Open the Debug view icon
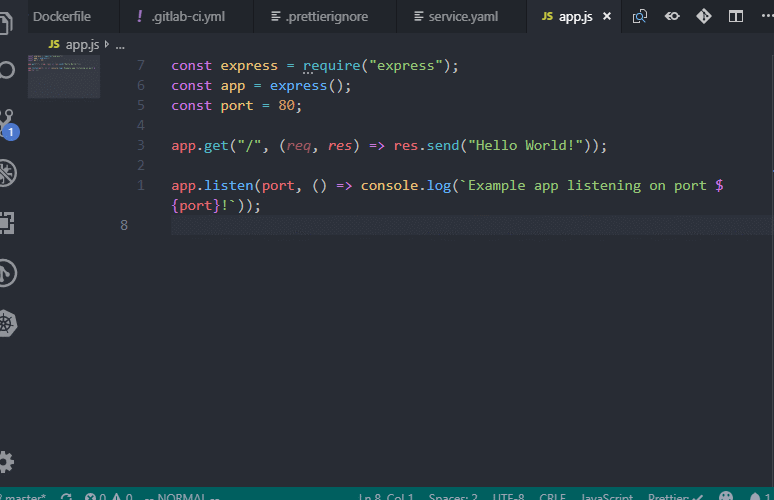The image size is (774, 500). (x=7, y=173)
